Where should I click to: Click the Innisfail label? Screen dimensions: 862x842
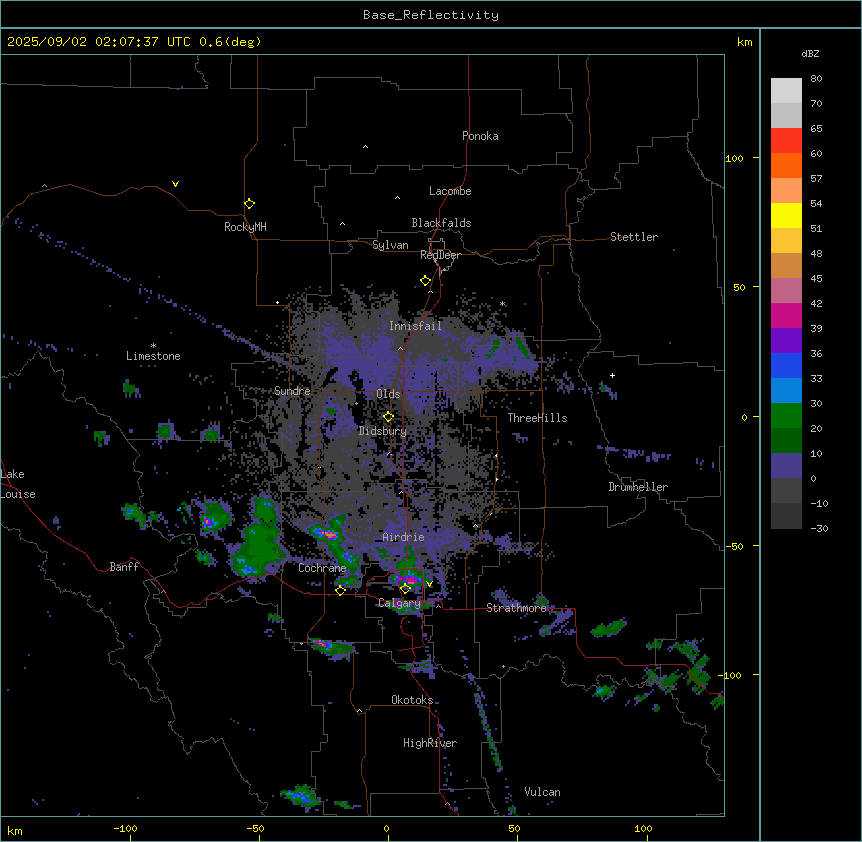point(415,326)
